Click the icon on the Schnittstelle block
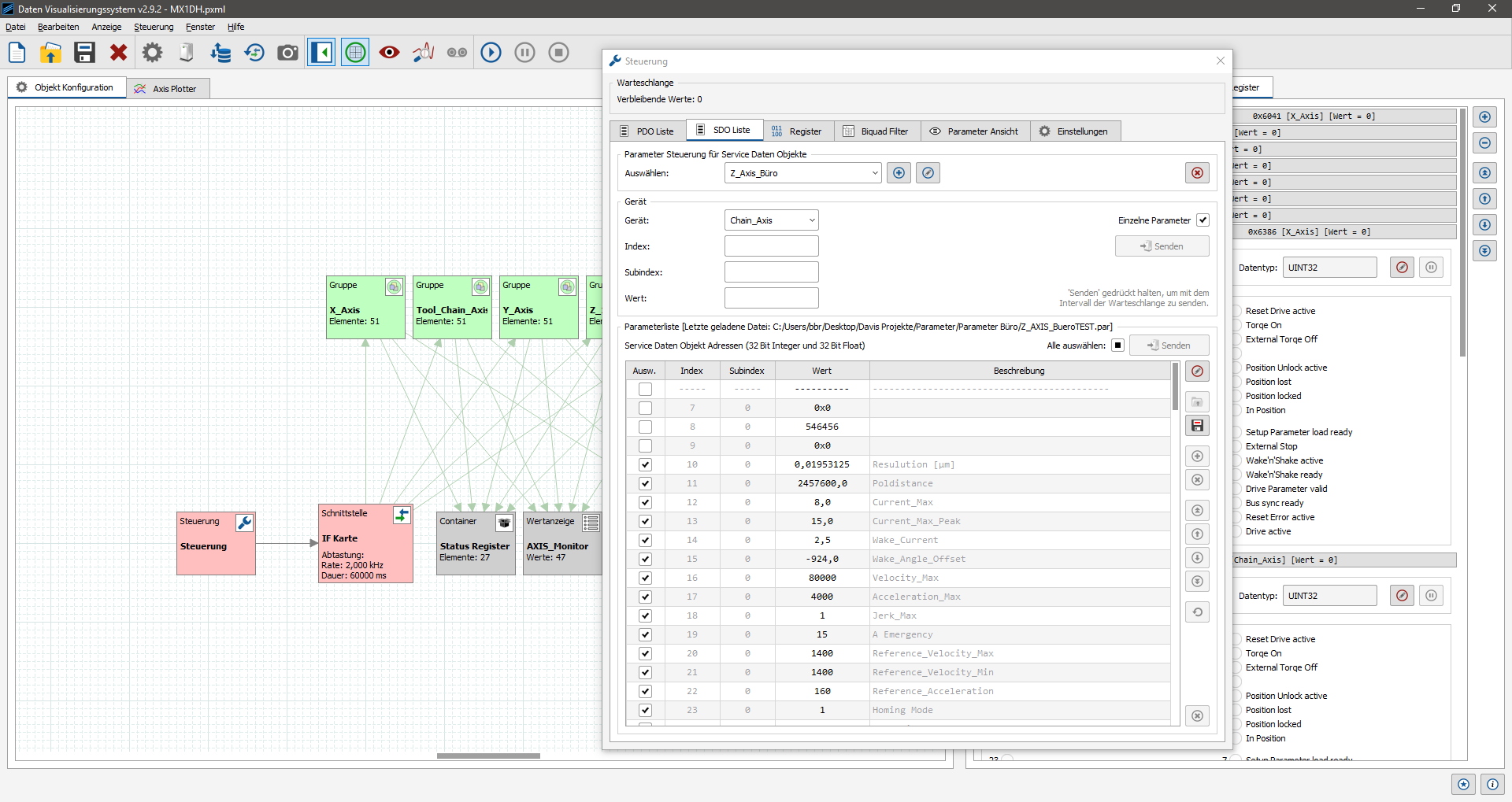The height and width of the screenshot is (802, 1512). point(402,515)
